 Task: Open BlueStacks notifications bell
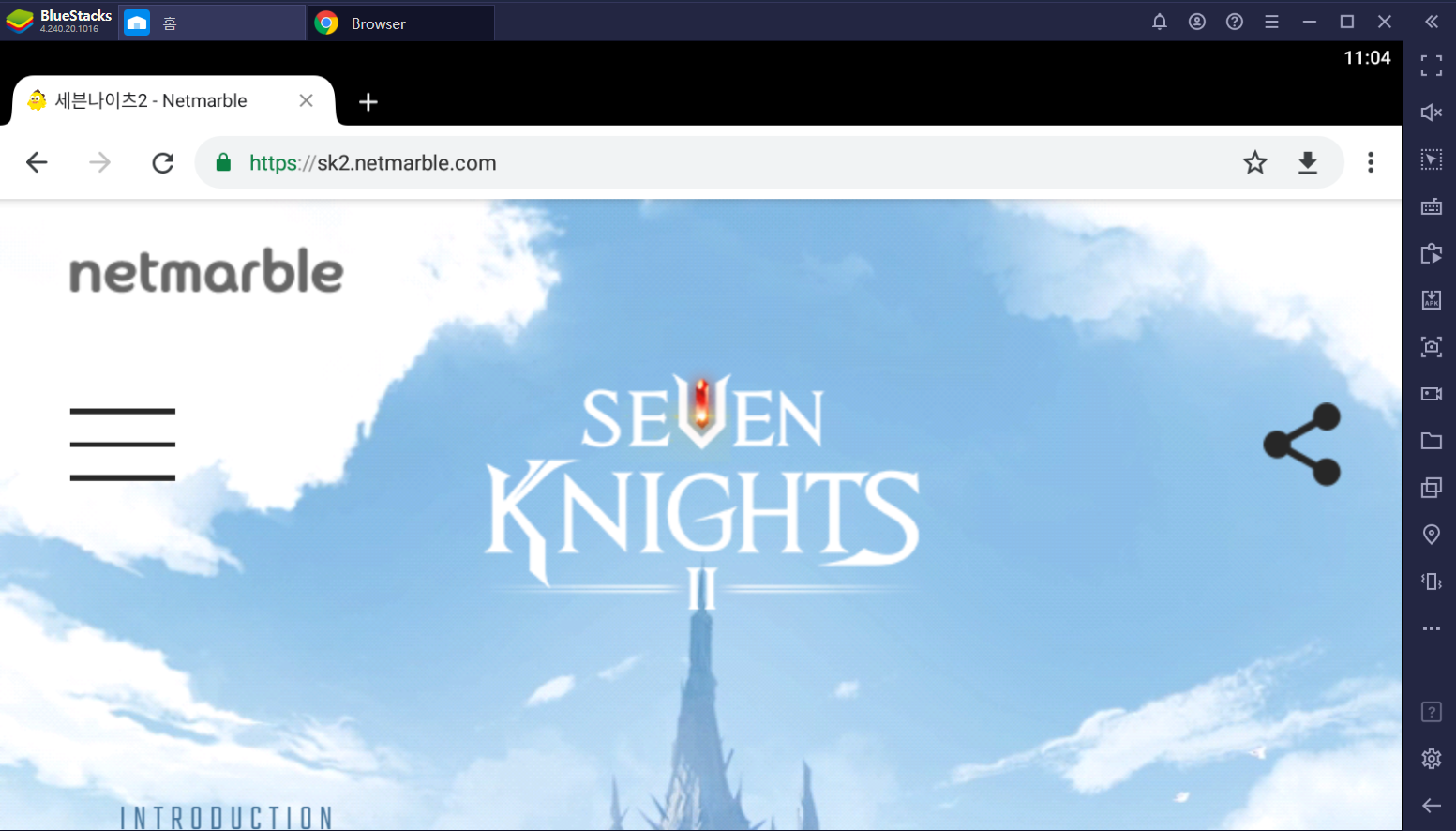click(1160, 22)
